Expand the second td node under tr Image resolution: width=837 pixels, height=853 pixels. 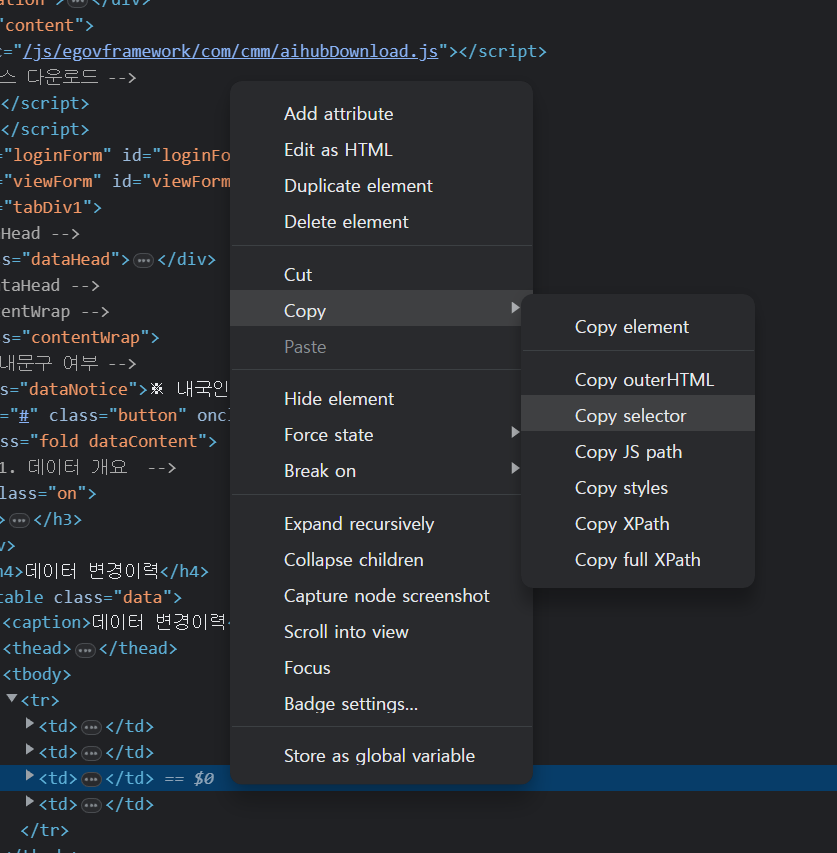click(30, 749)
